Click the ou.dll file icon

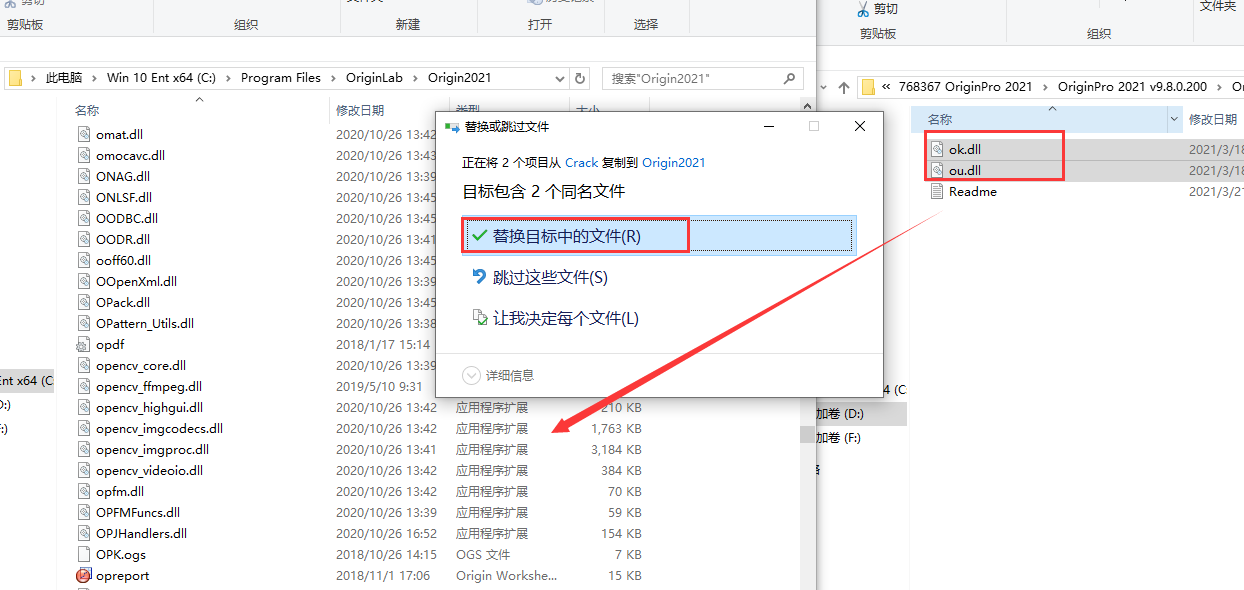pyautogui.click(x=938, y=170)
